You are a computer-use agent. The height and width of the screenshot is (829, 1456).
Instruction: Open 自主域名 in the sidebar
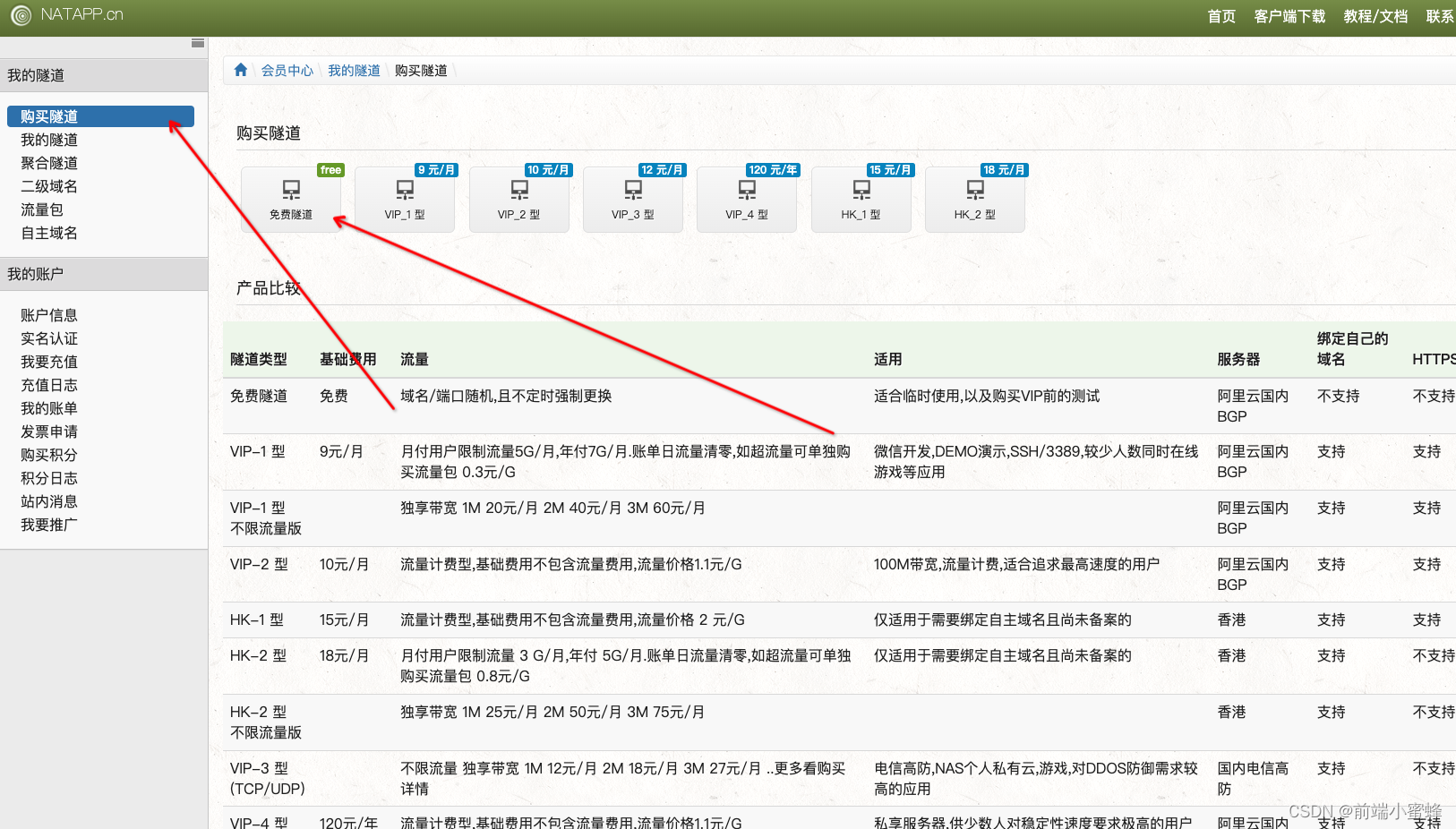(x=49, y=233)
